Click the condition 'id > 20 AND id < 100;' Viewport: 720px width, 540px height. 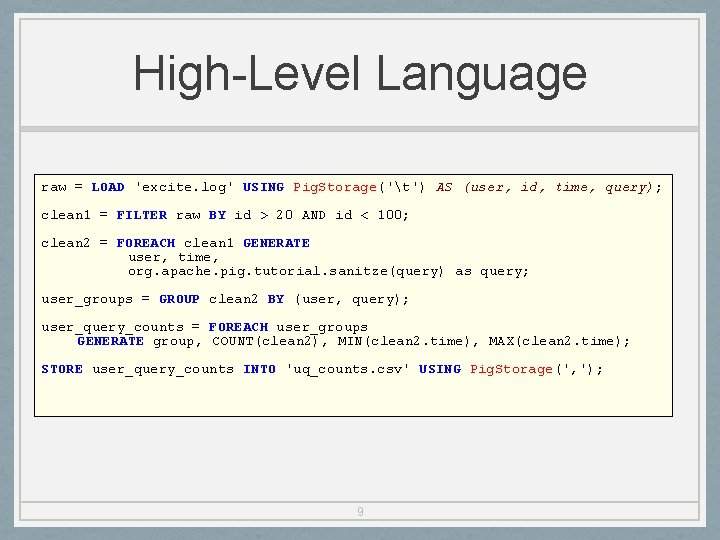[x=321, y=215]
